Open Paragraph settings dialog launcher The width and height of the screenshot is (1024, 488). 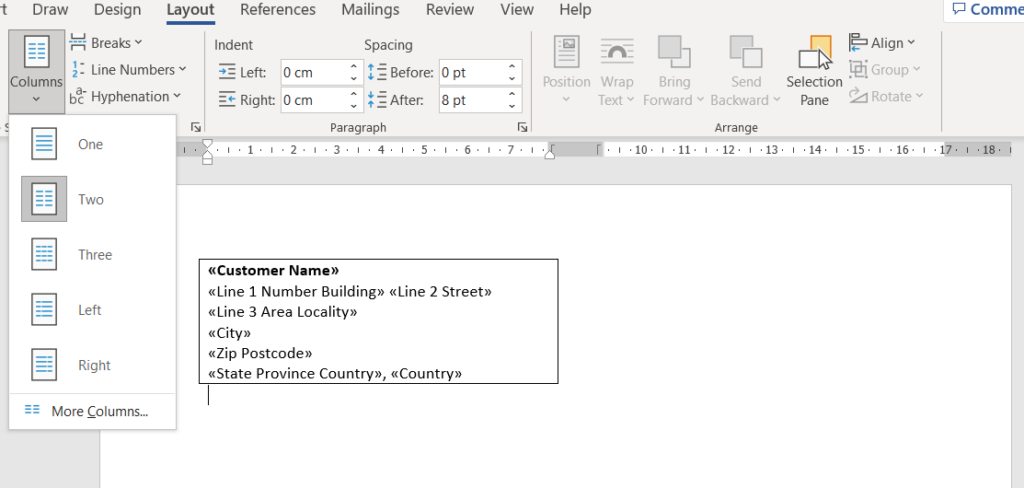click(x=522, y=128)
